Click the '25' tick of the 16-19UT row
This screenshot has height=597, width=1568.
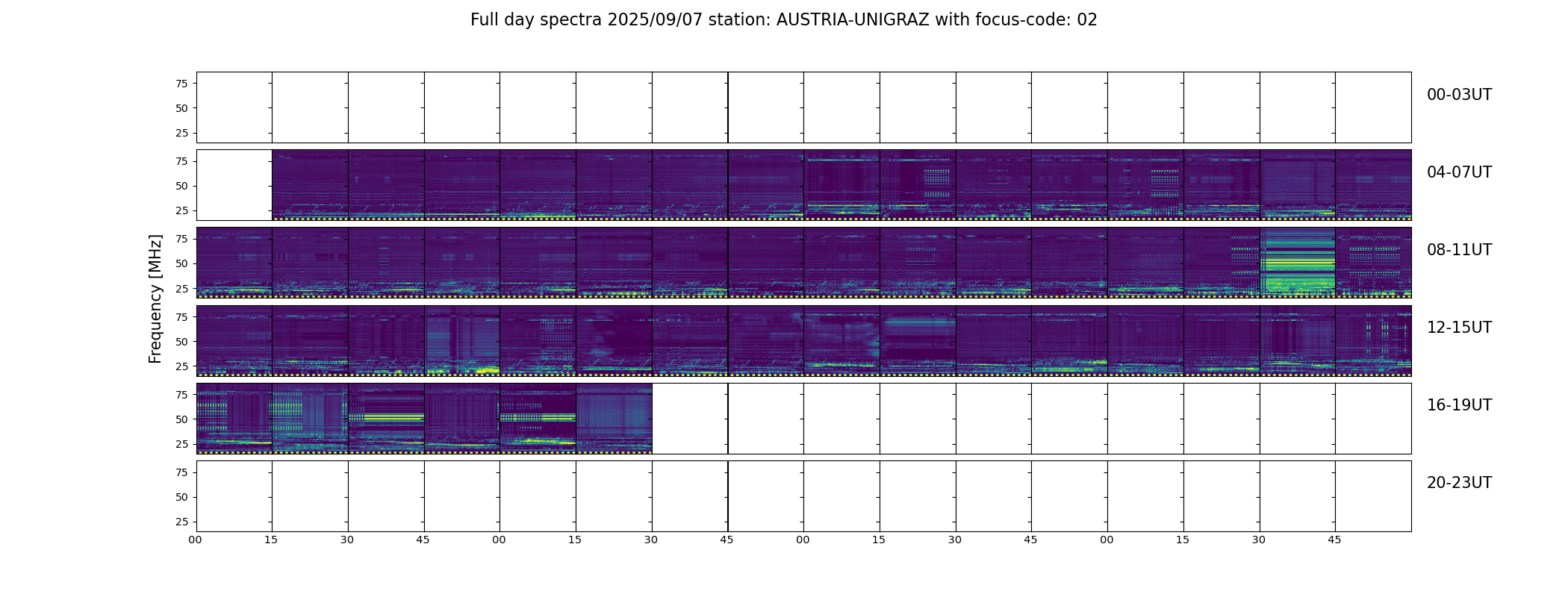click(181, 444)
